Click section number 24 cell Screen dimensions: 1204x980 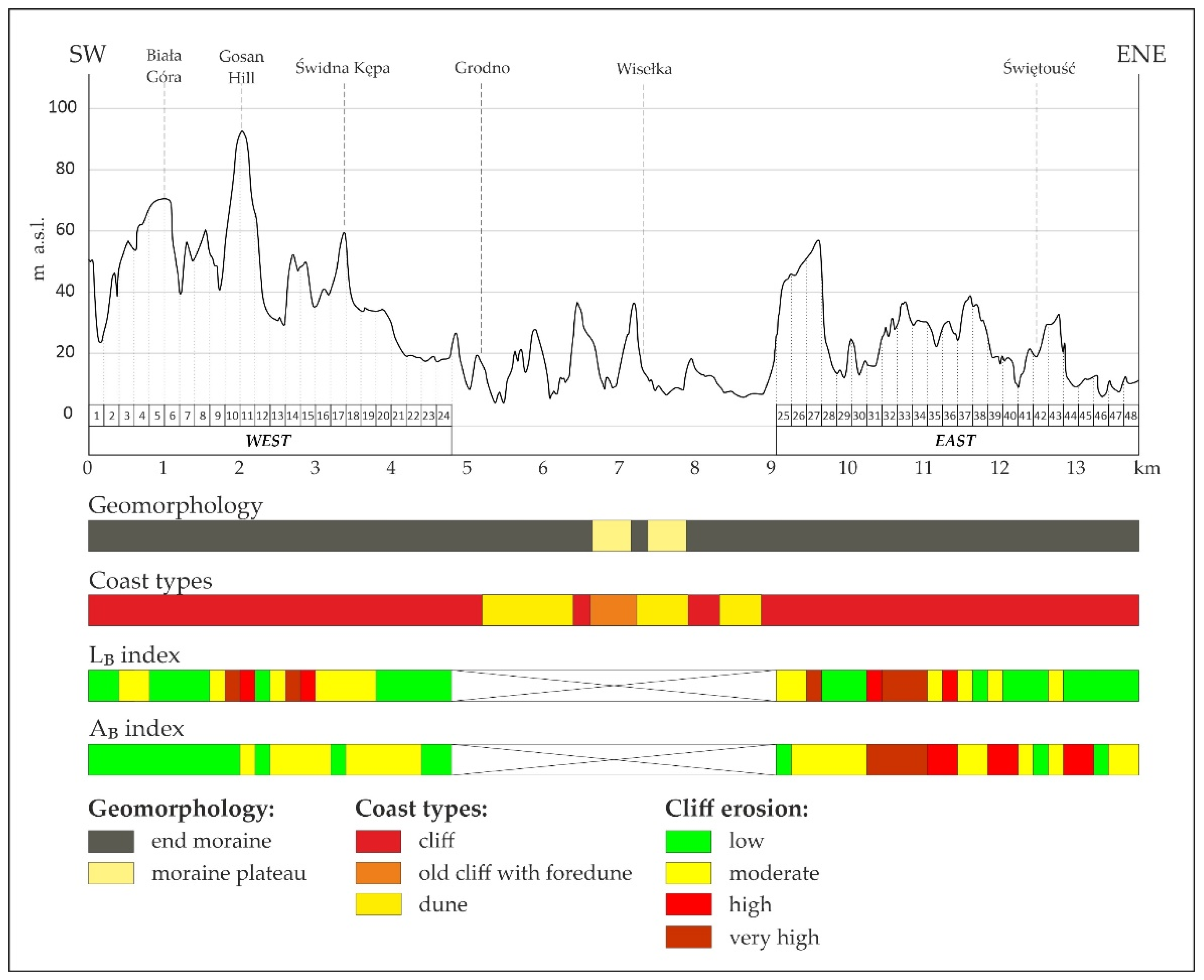point(444,416)
